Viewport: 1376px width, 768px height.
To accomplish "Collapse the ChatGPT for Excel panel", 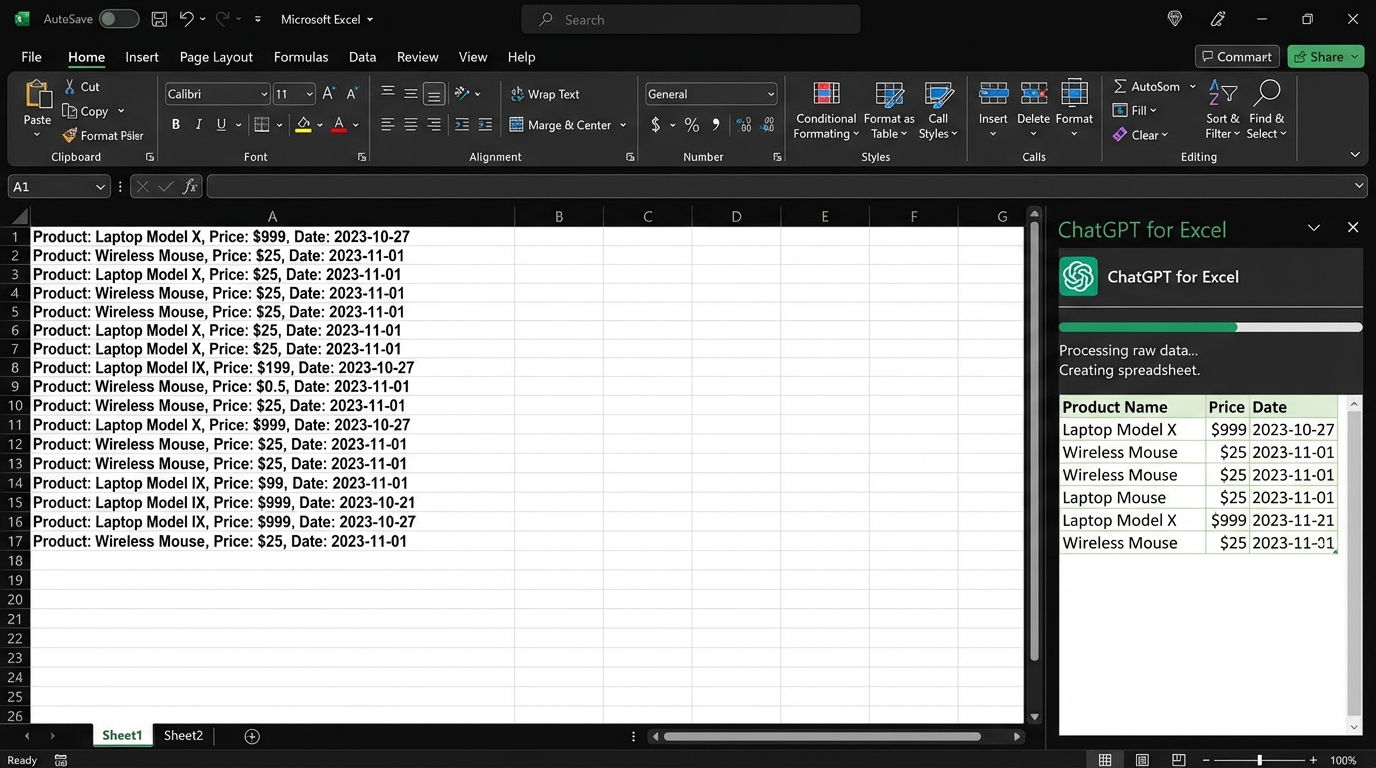I will click(1313, 228).
